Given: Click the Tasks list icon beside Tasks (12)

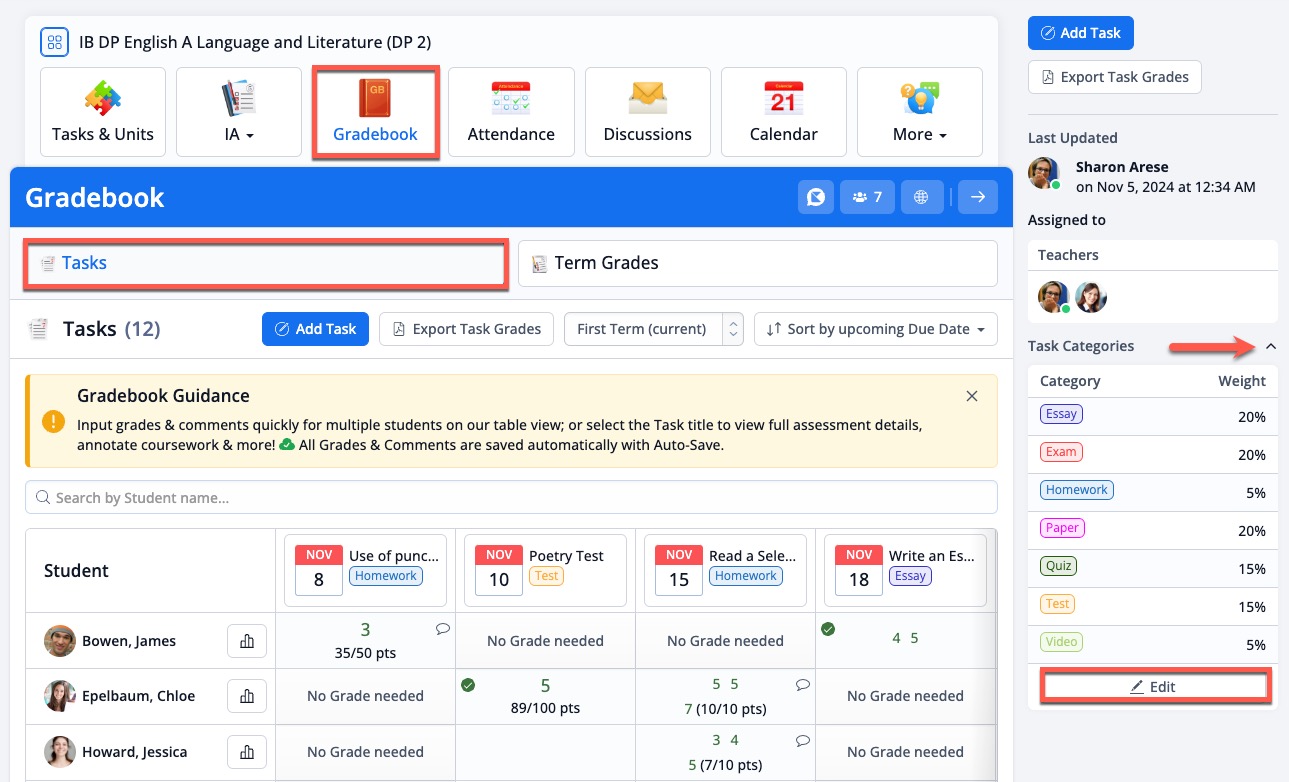Looking at the screenshot, I should [x=38, y=329].
